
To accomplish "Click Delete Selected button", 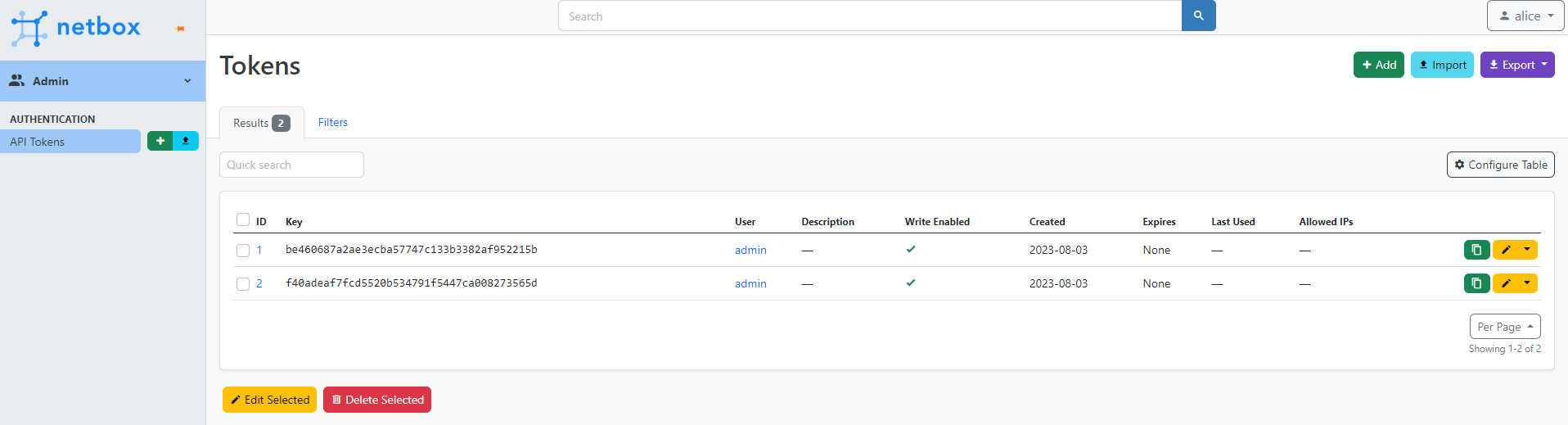I will click(377, 400).
